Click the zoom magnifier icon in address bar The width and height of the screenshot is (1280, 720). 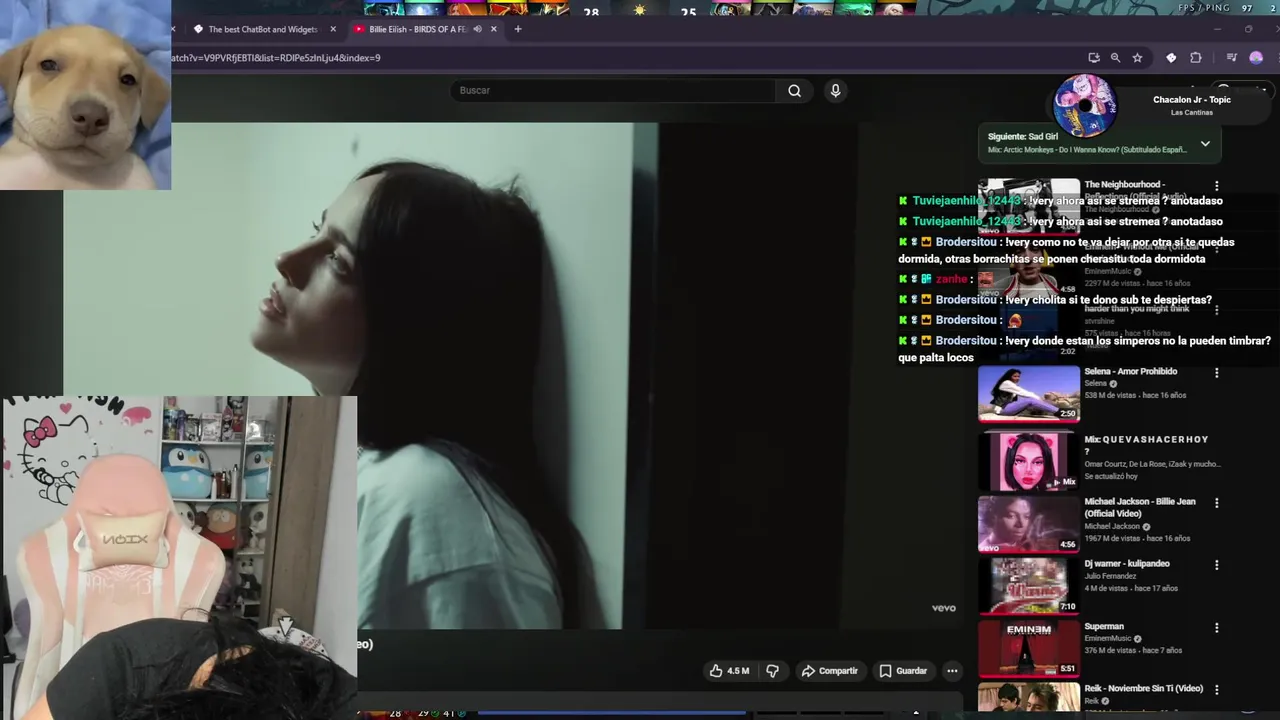pyautogui.click(x=1115, y=58)
